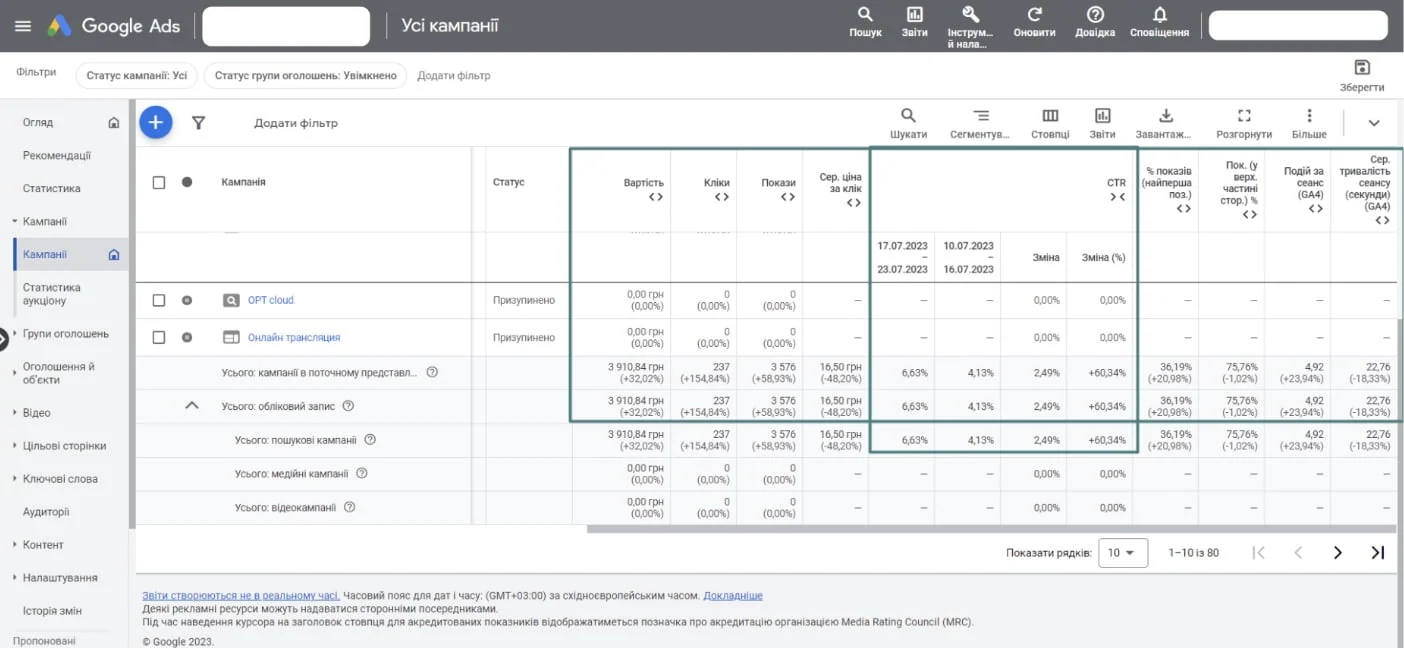Edit the Статус кампанії: Усі filter chip
Image resolution: width=1404 pixels, height=648 pixels.
(x=137, y=75)
